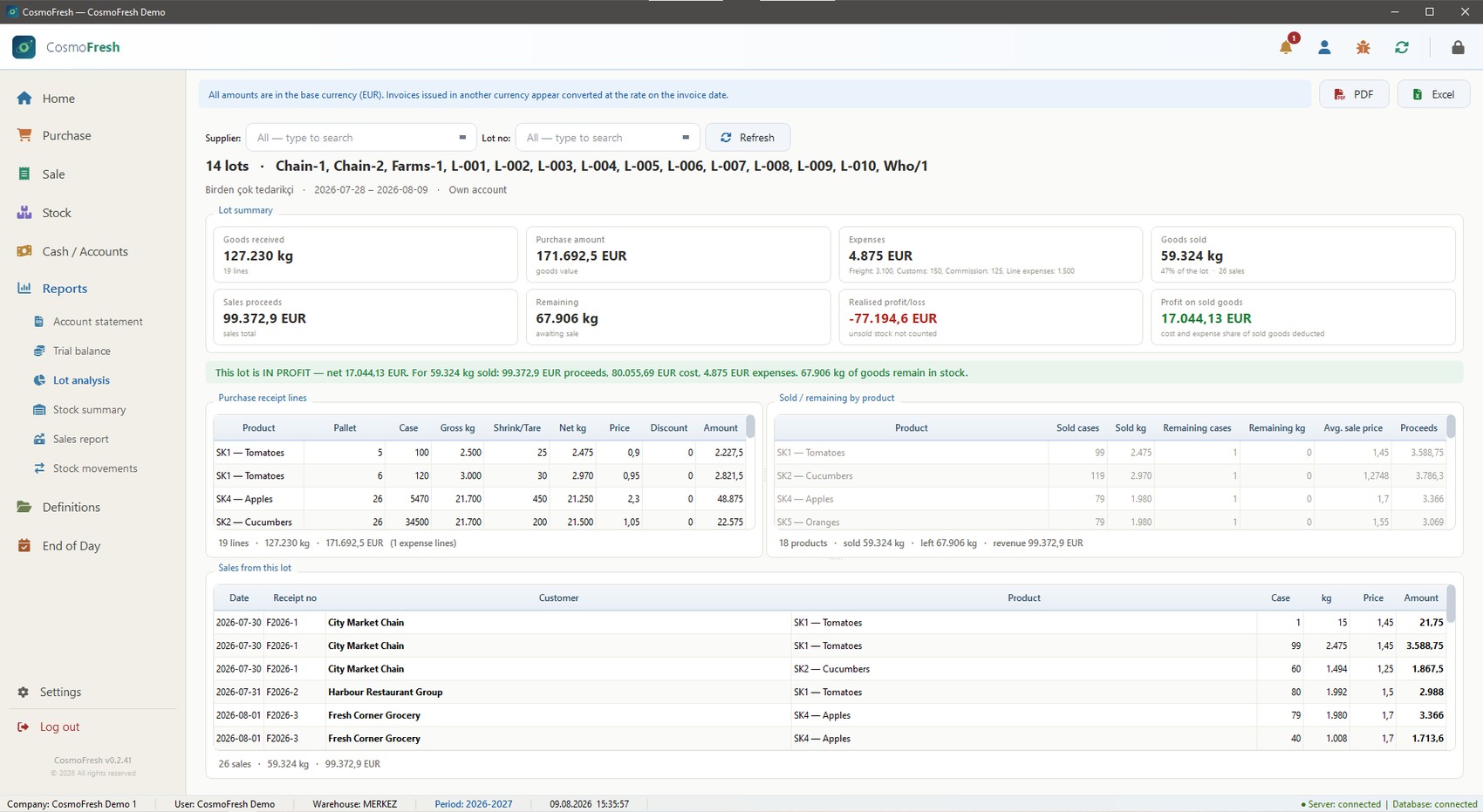This screenshot has height=812, width=1483.
Task: Click the bug report icon
Action: (x=1363, y=47)
